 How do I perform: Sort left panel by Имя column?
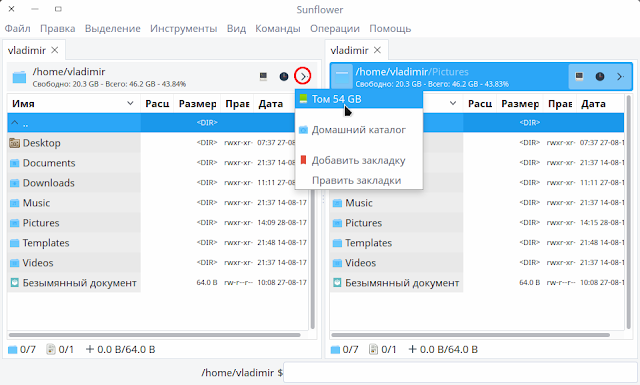[x=73, y=104]
